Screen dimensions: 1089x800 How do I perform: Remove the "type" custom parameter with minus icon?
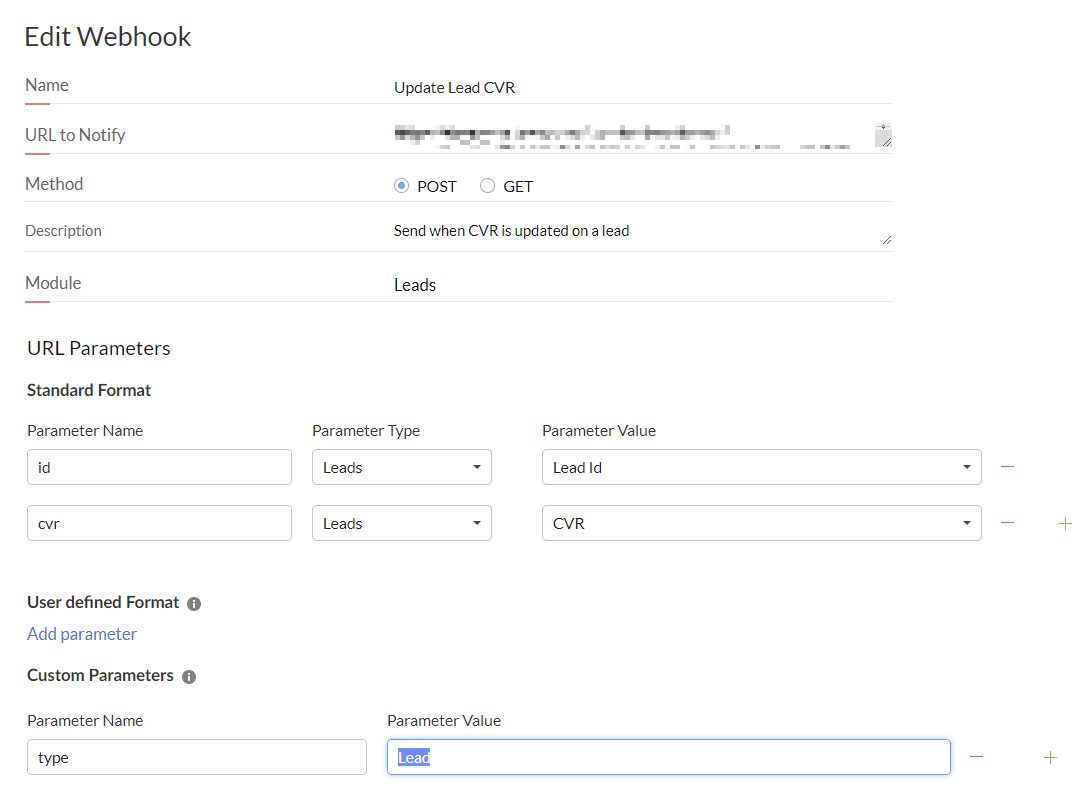coord(977,757)
